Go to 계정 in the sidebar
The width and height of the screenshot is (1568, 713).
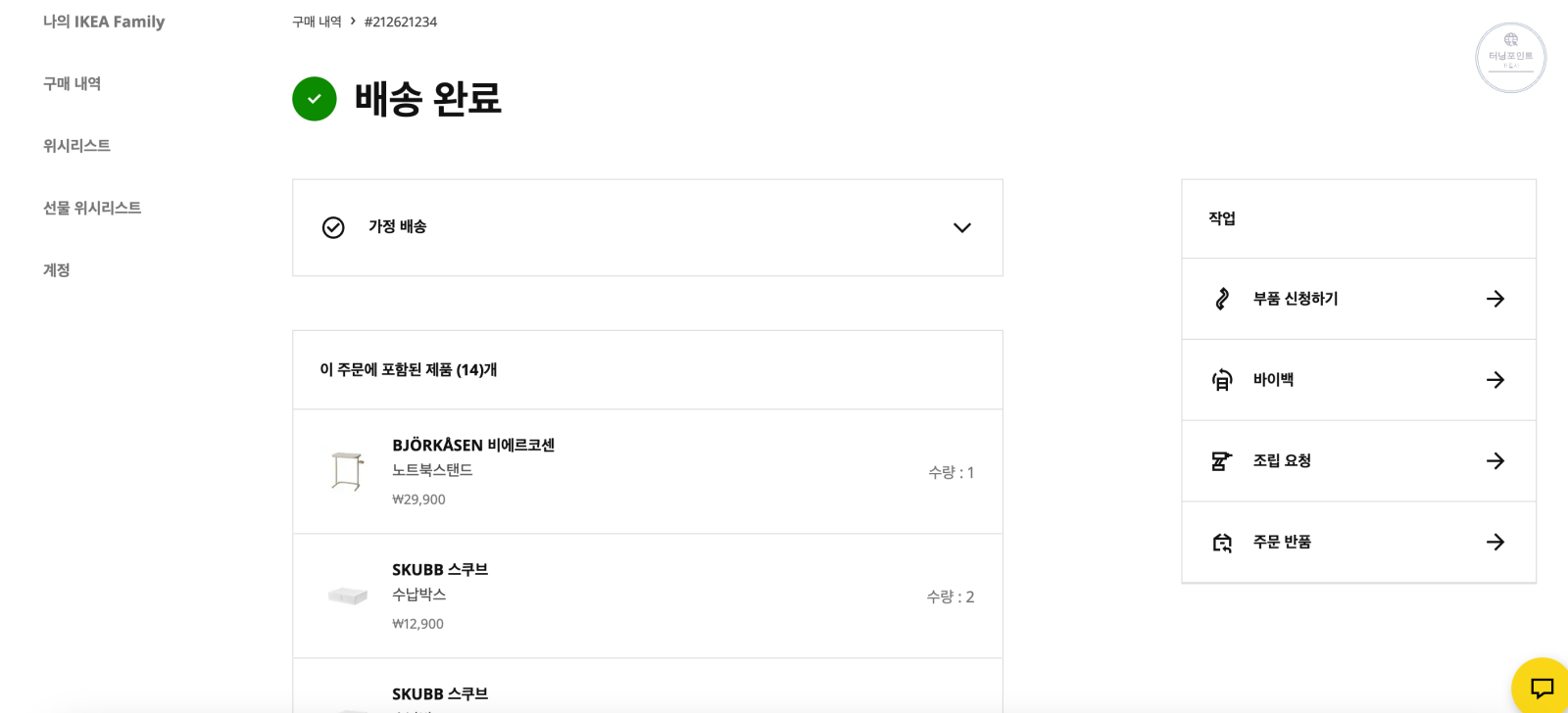[57, 269]
